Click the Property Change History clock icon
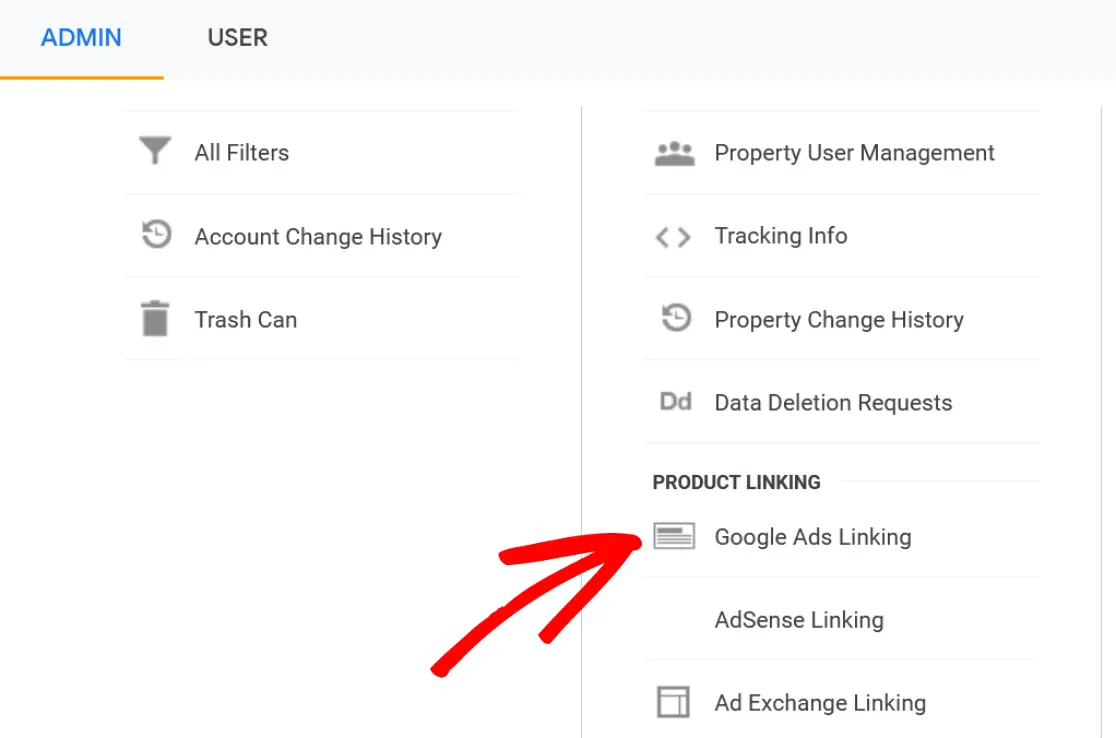Screen dimensions: 1116x738 (x=676, y=320)
